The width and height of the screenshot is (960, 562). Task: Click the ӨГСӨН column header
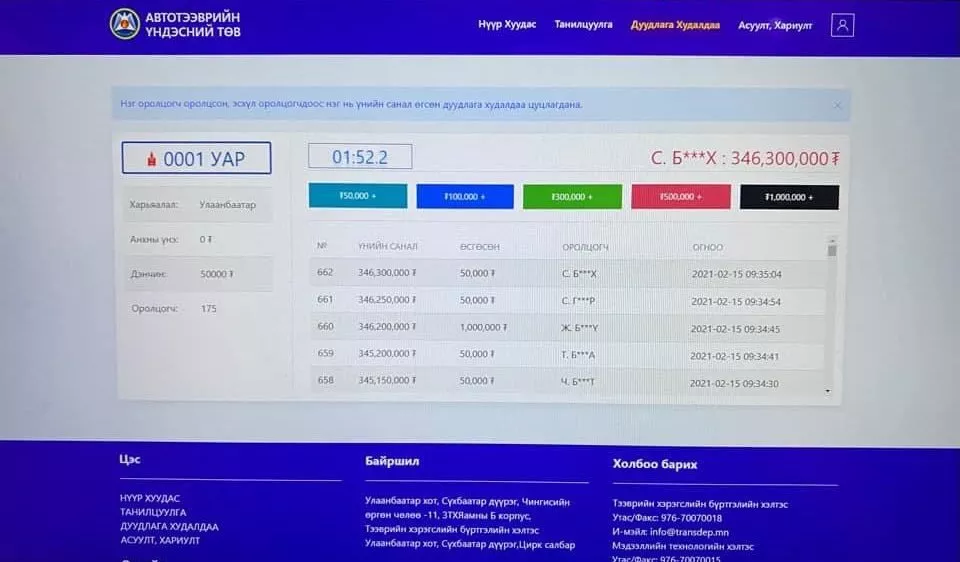coord(479,247)
